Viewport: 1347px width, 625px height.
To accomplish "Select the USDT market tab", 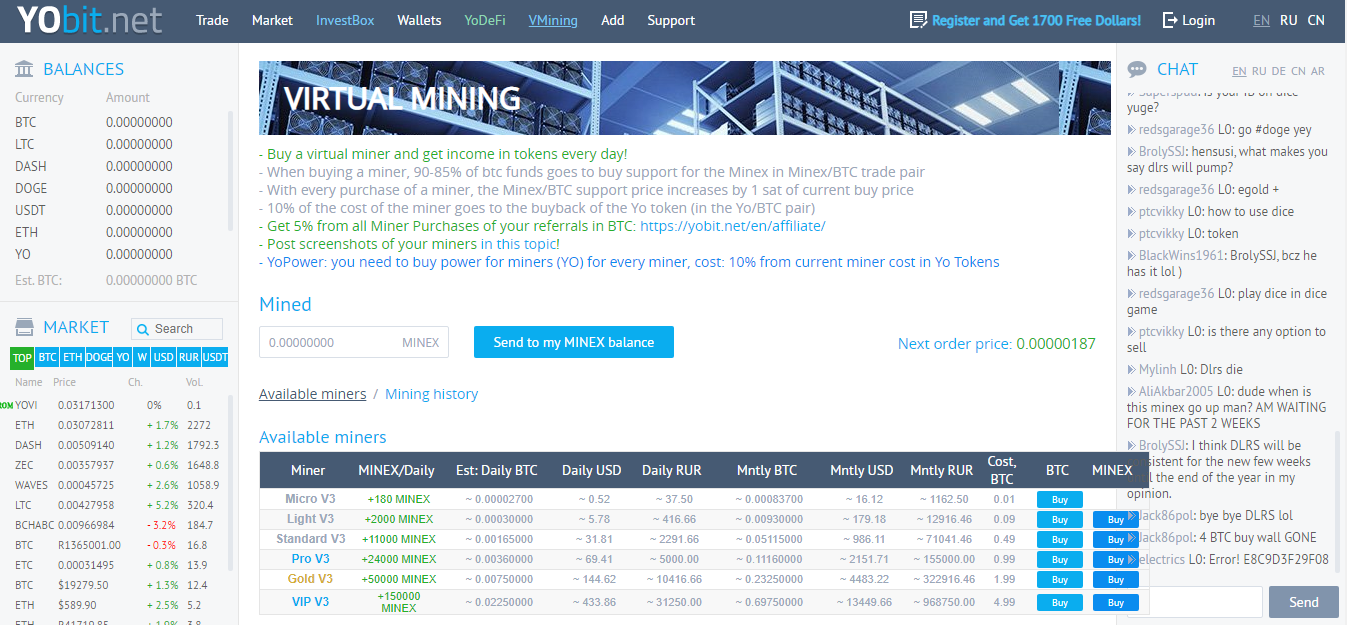I will pyautogui.click(x=215, y=357).
